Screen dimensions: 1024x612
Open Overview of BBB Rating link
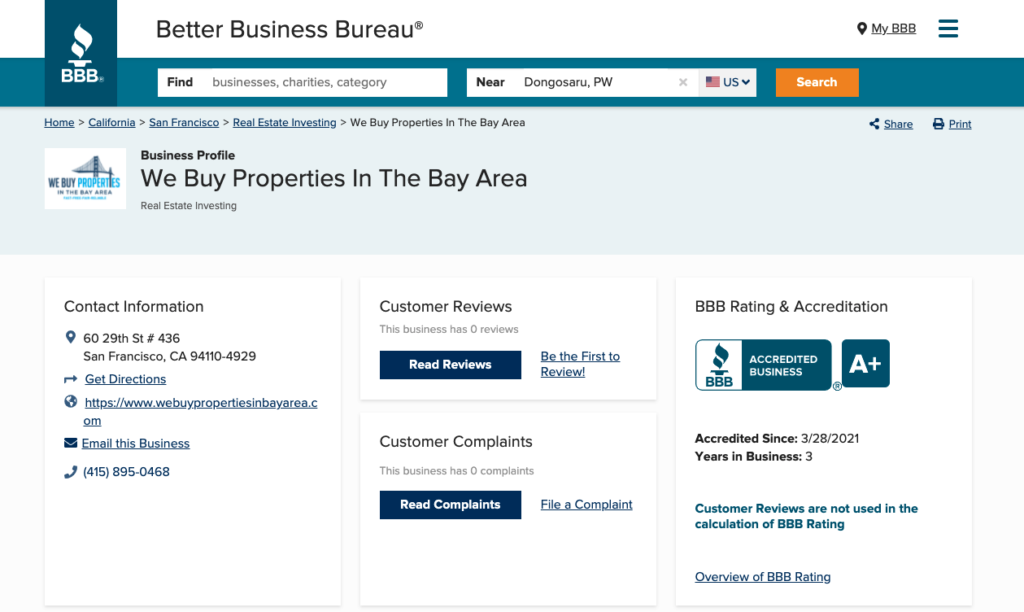pos(763,577)
